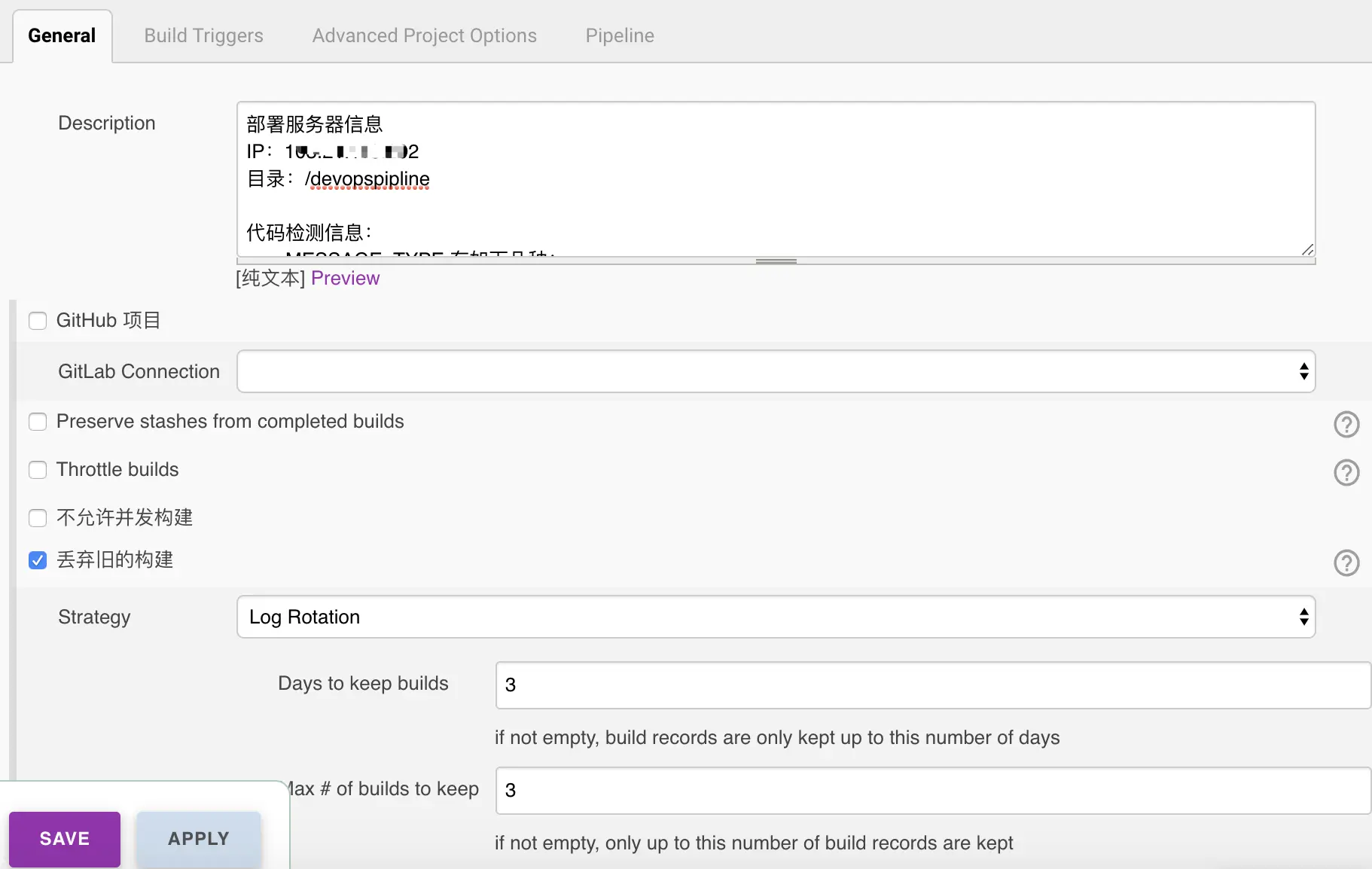The height and width of the screenshot is (869, 1372).
Task: Switch to the Build Triggers tab
Action: [203, 35]
